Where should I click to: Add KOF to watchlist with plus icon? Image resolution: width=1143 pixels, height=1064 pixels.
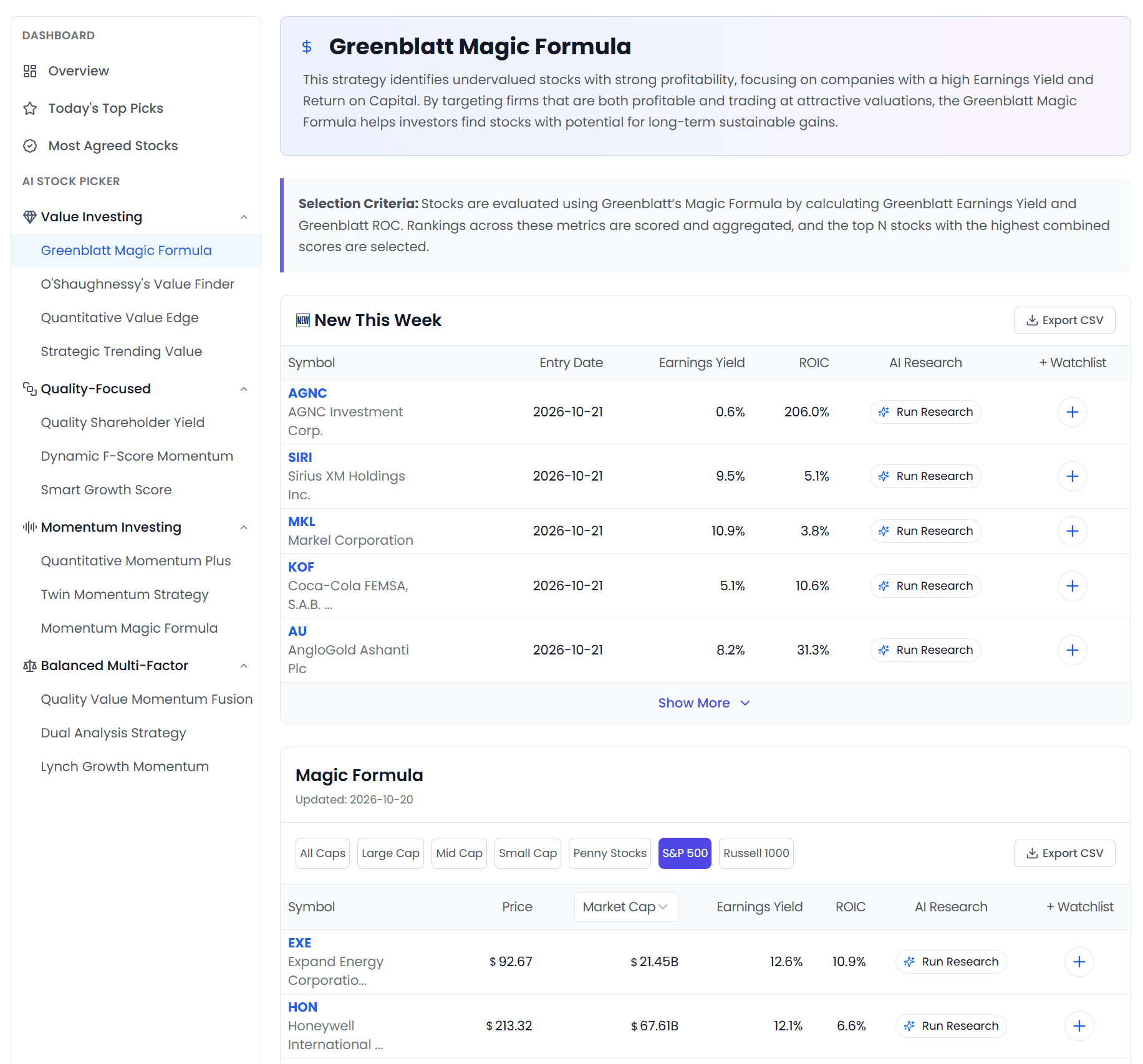1073,586
